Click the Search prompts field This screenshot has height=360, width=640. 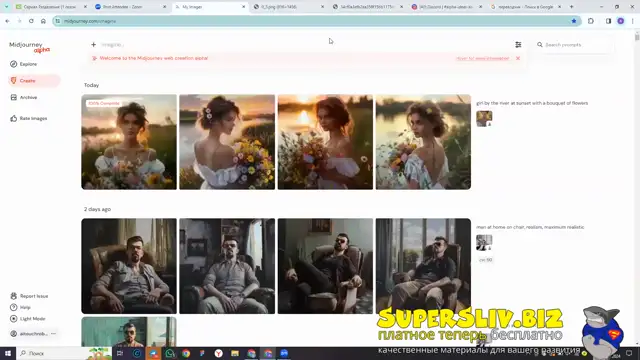click(573, 44)
